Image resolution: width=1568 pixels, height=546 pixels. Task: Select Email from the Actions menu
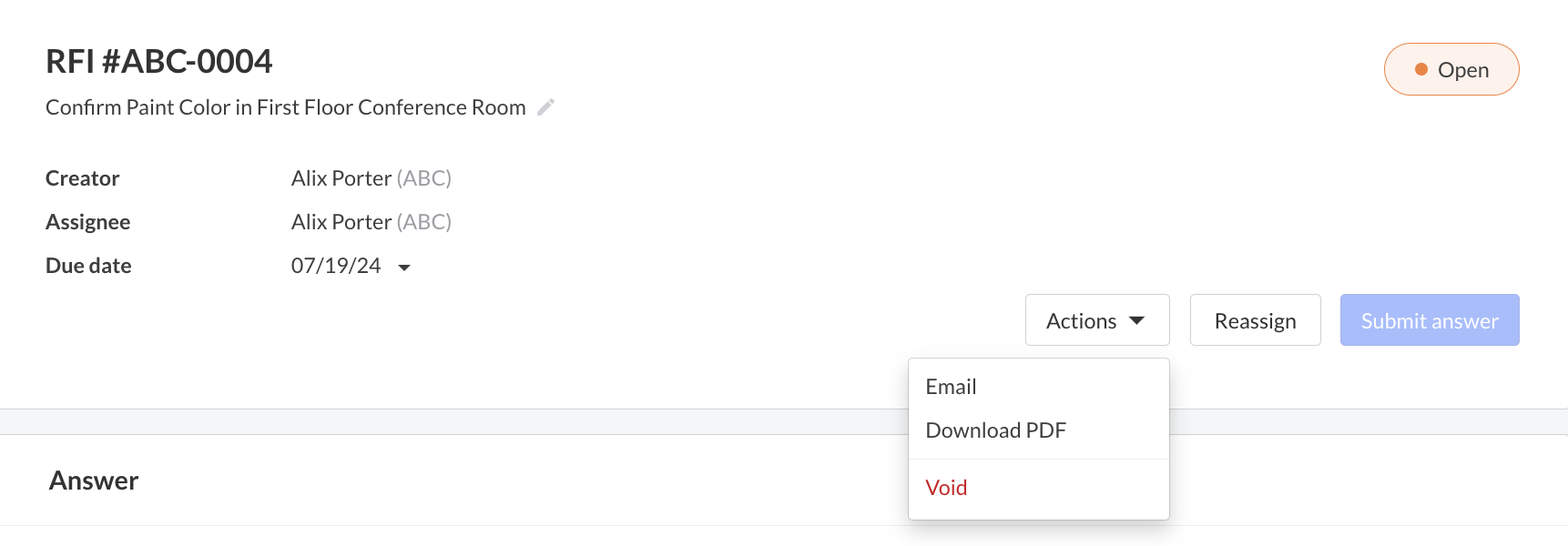tap(951, 387)
